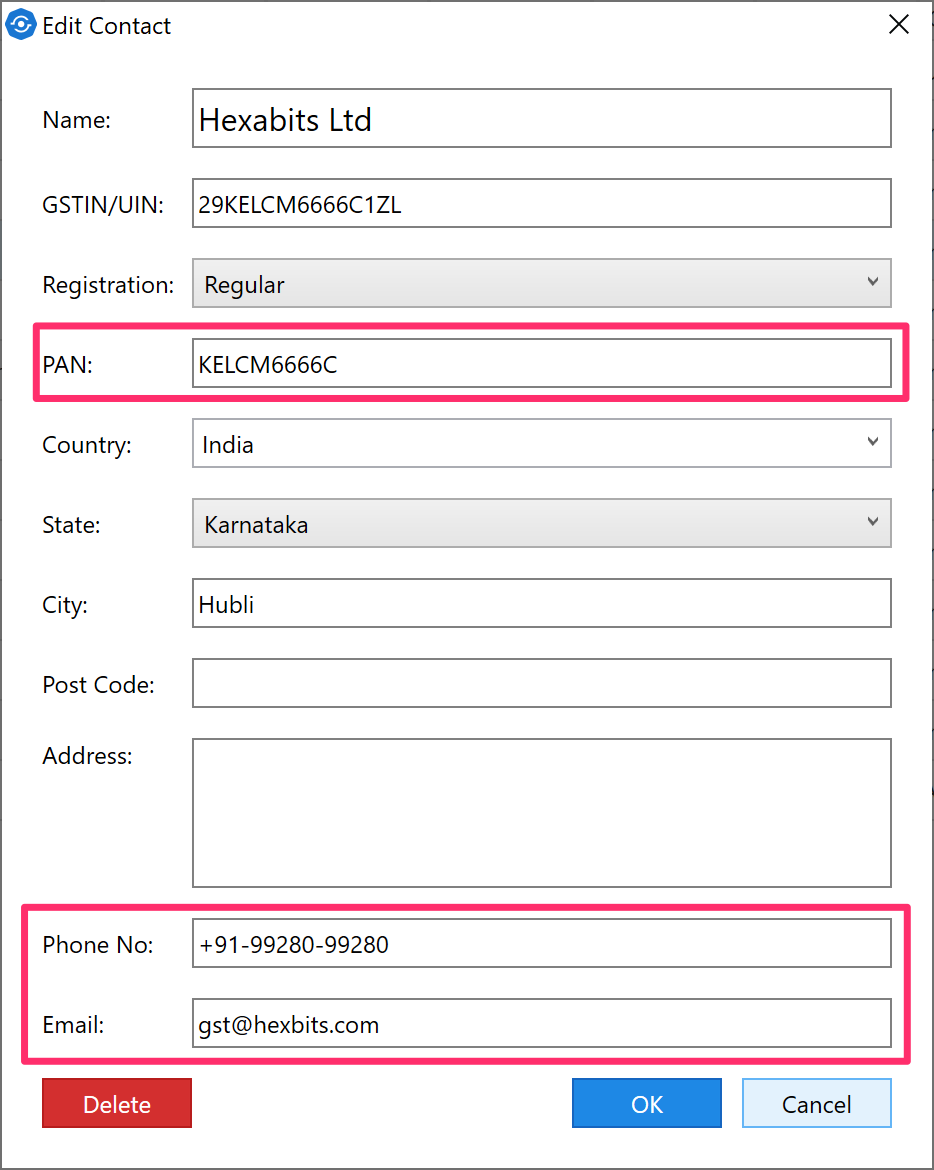Dismiss the dialog using Cancel
934x1170 pixels.
816,1104
